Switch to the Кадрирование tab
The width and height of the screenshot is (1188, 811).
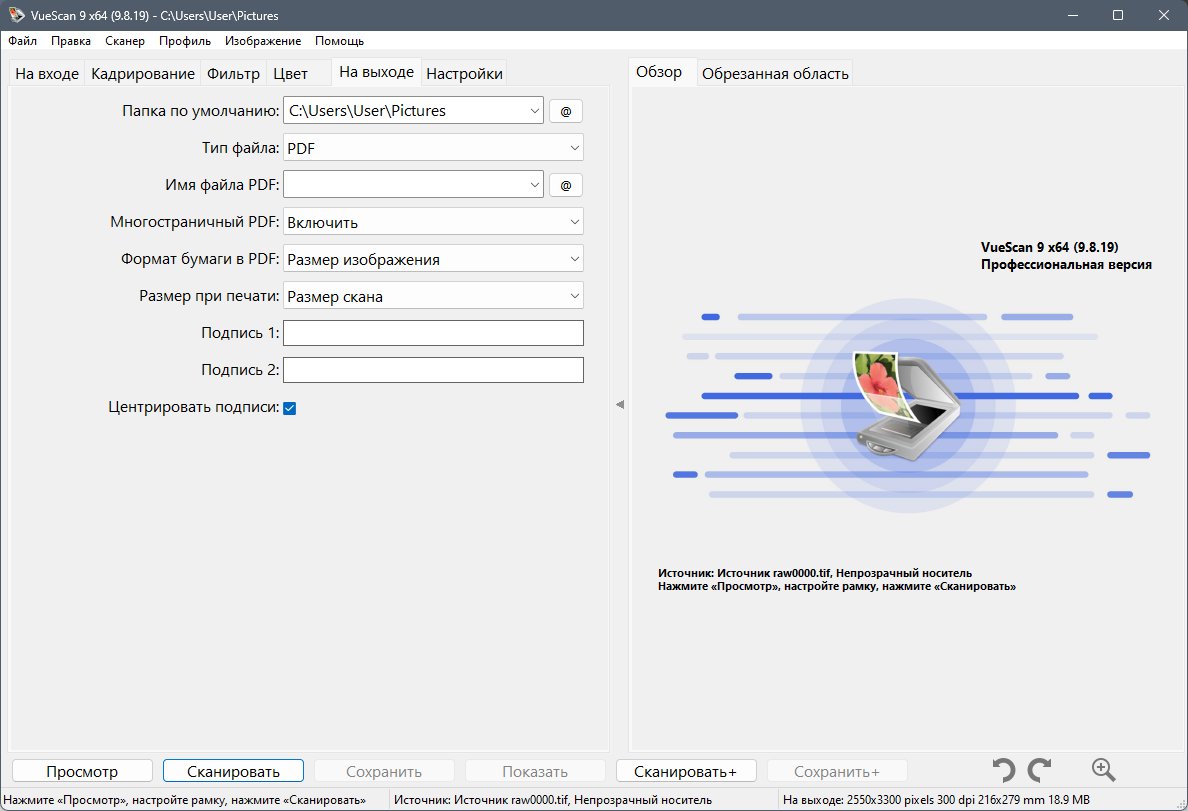142,74
